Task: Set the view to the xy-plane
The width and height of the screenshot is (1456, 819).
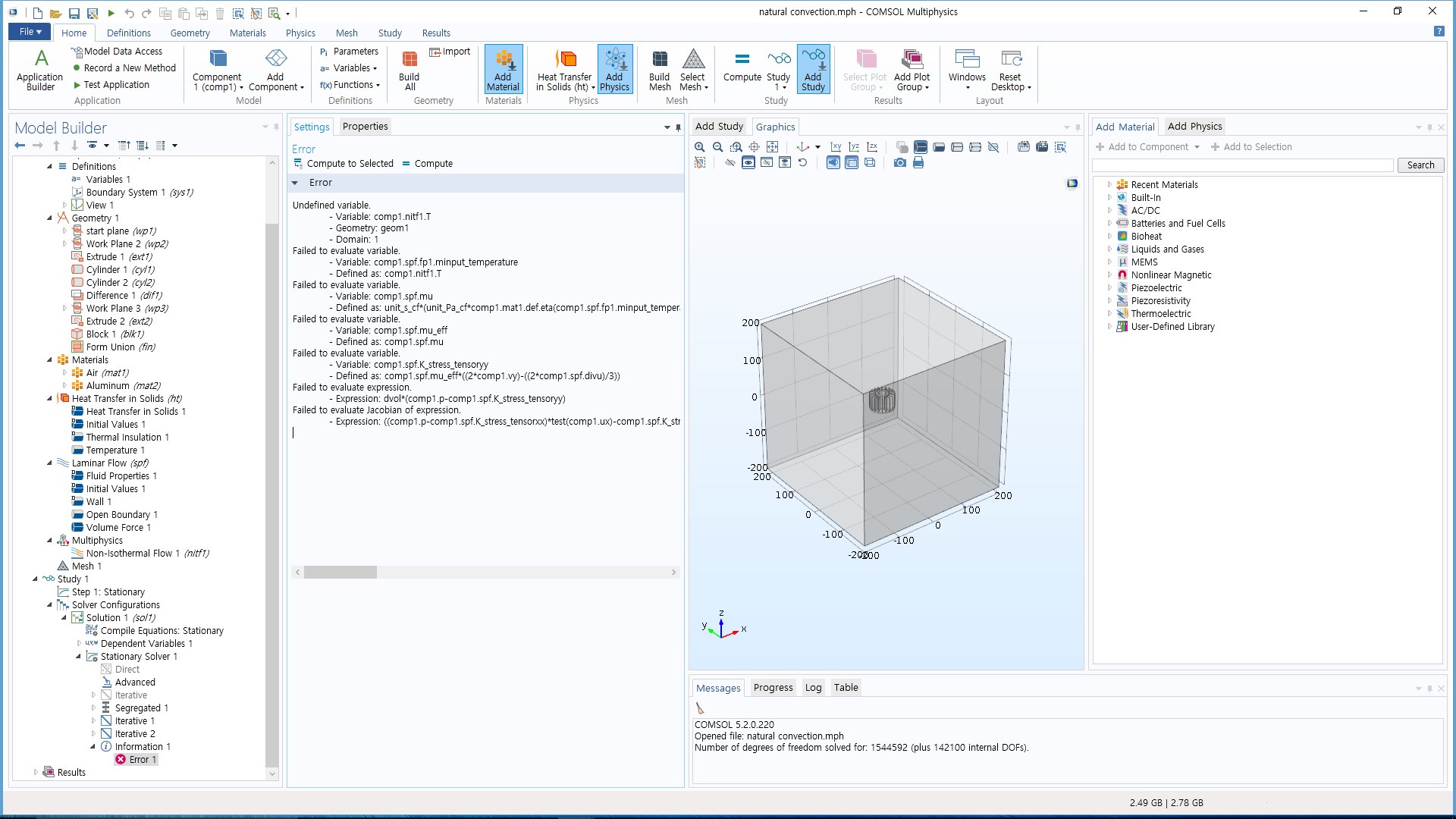Action: (836, 147)
